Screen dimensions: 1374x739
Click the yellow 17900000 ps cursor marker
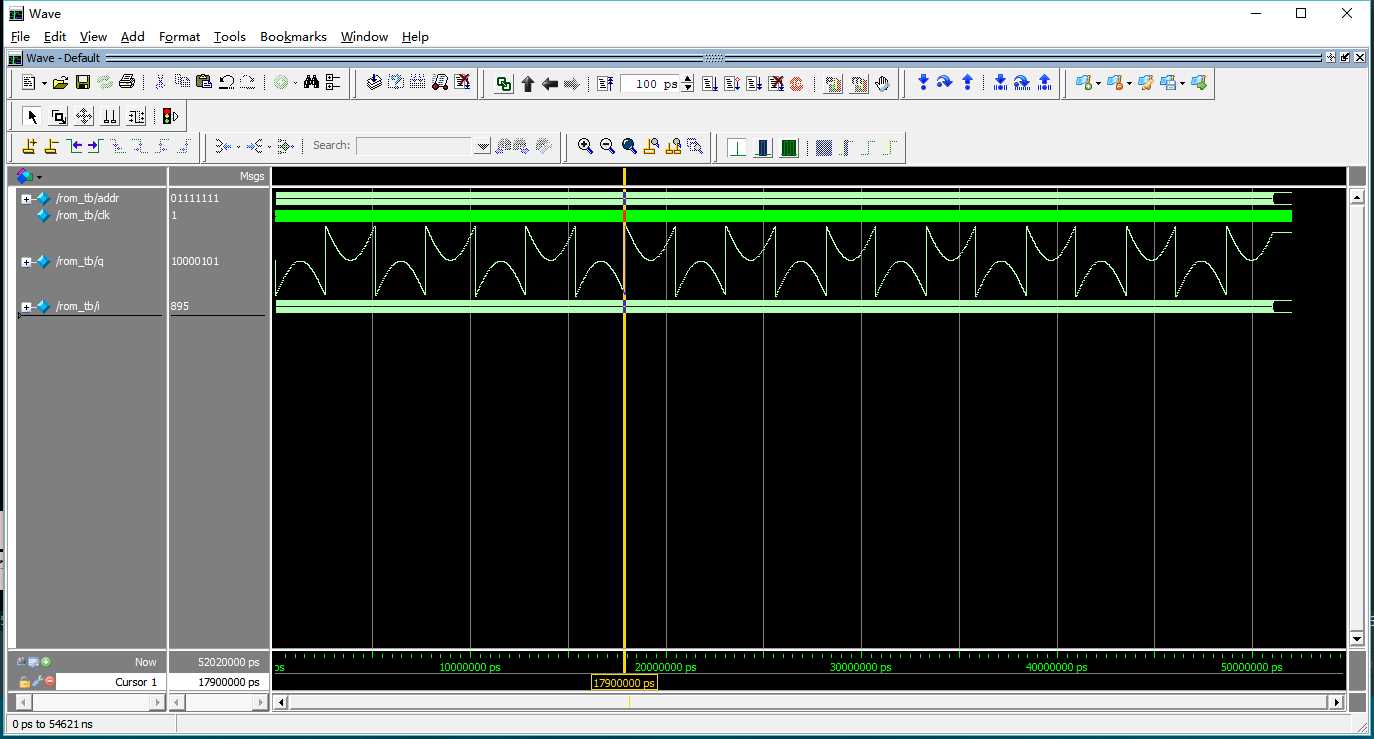[x=624, y=683]
